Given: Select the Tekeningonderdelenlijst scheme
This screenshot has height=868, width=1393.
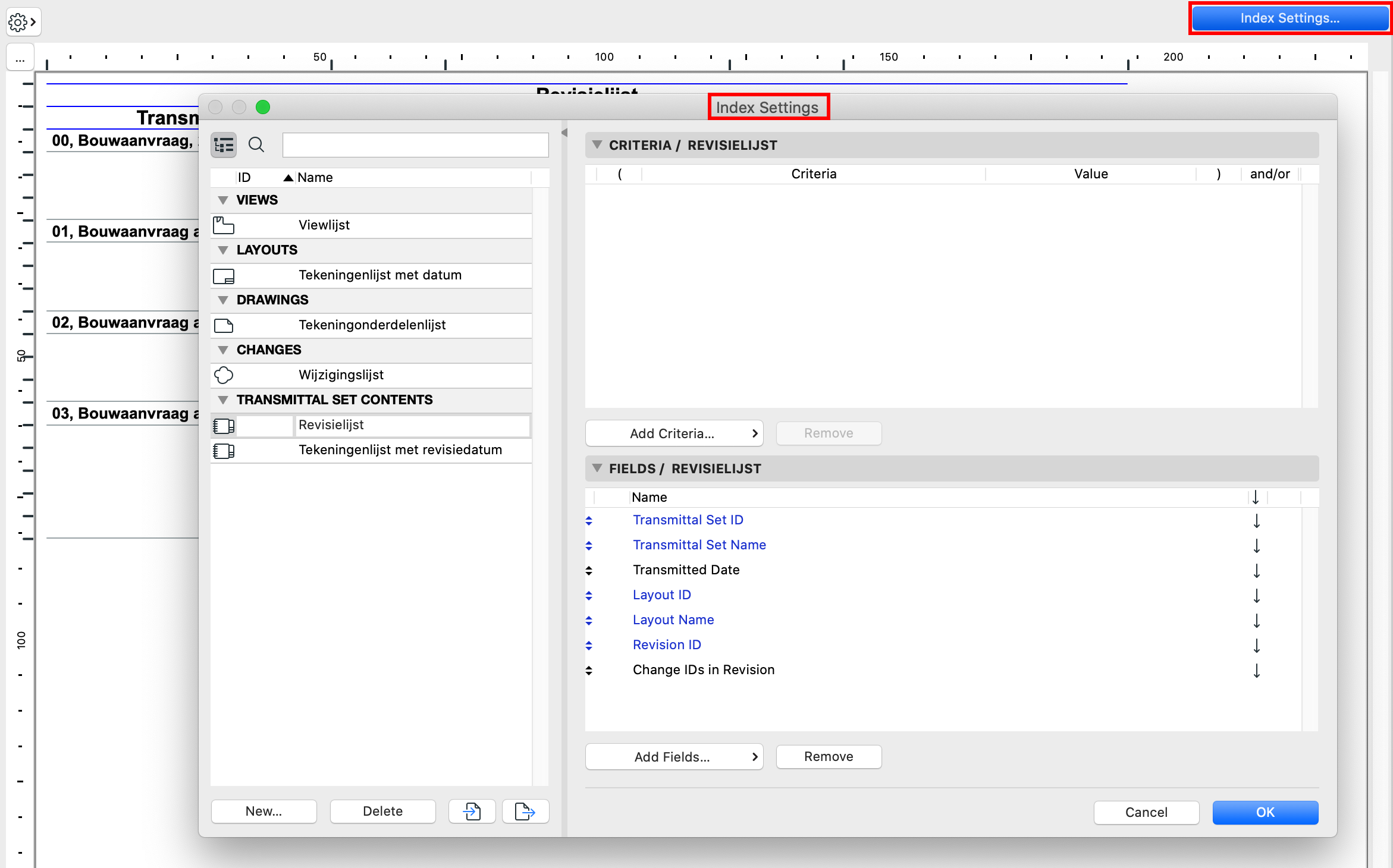Looking at the screenshot, I should click(x=371, y=325).
